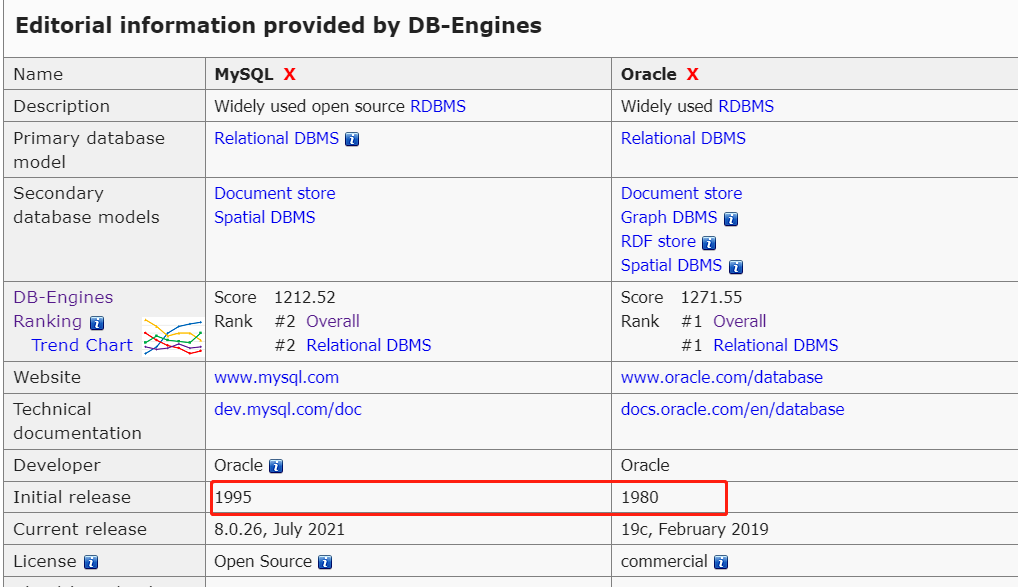The width and height of the screenshot is (1018, 587).
Task: Click the Website row label
Action: point(47,377)
